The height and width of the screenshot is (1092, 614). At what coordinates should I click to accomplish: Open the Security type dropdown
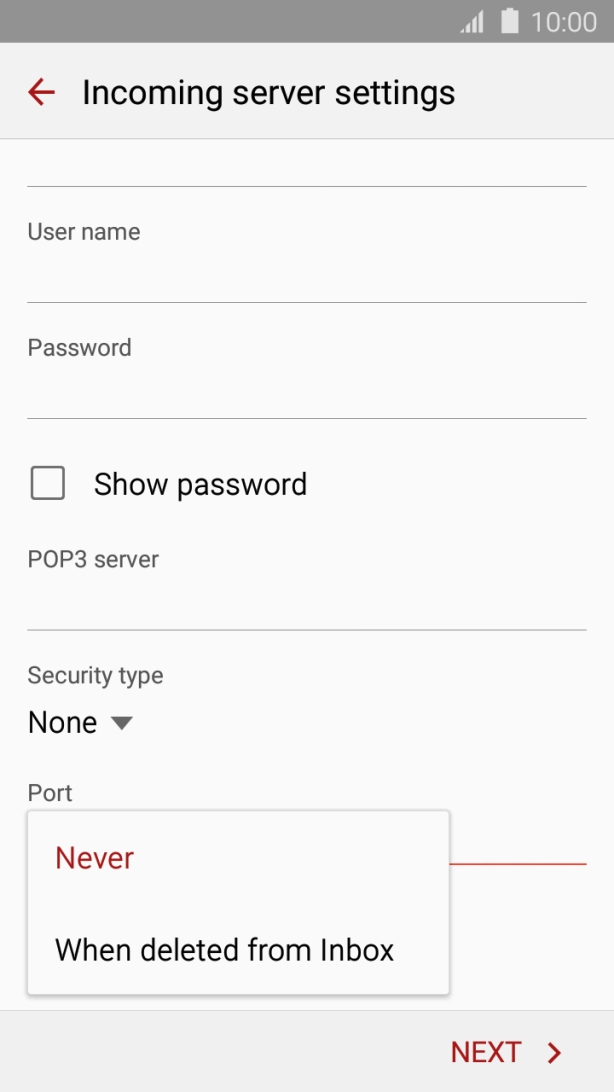[81, 722]
